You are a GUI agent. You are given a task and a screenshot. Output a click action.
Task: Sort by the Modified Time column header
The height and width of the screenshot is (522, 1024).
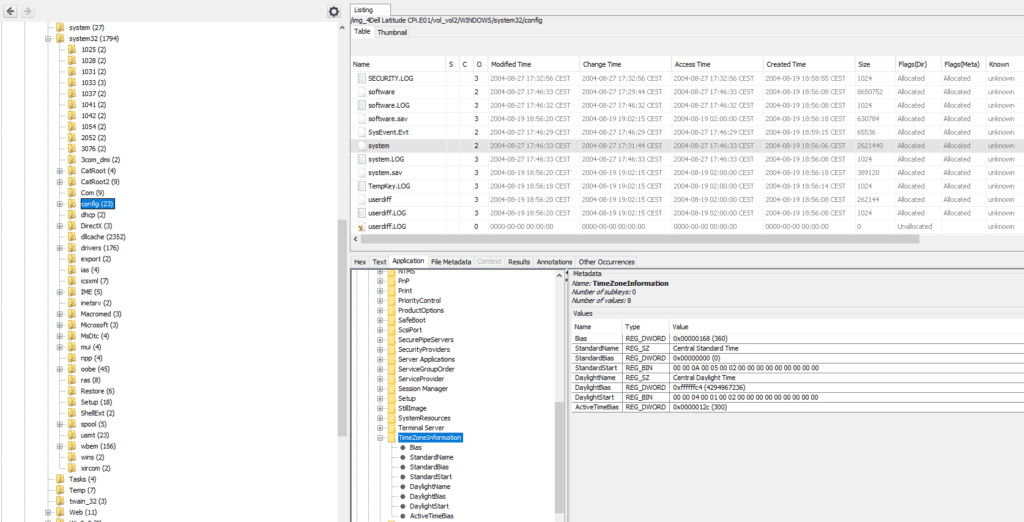click(534, 65)
